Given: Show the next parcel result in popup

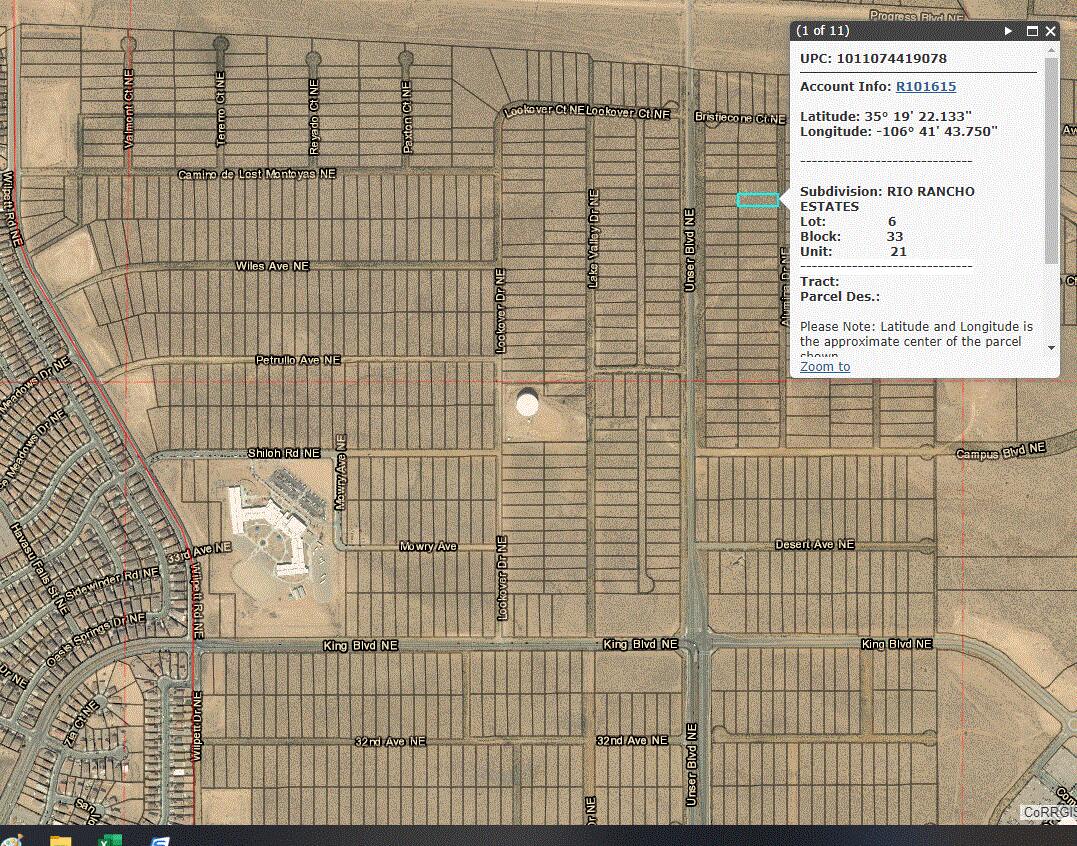Looking at the screenshot, I should (x=1008, y=31).
